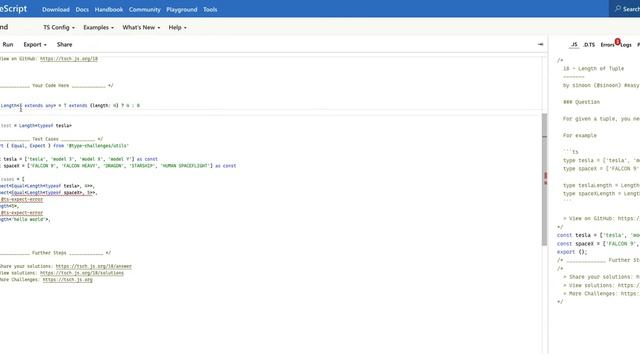640x360 pixels.
Task: Open the Handbook nav link
Action: click(109, 9)
